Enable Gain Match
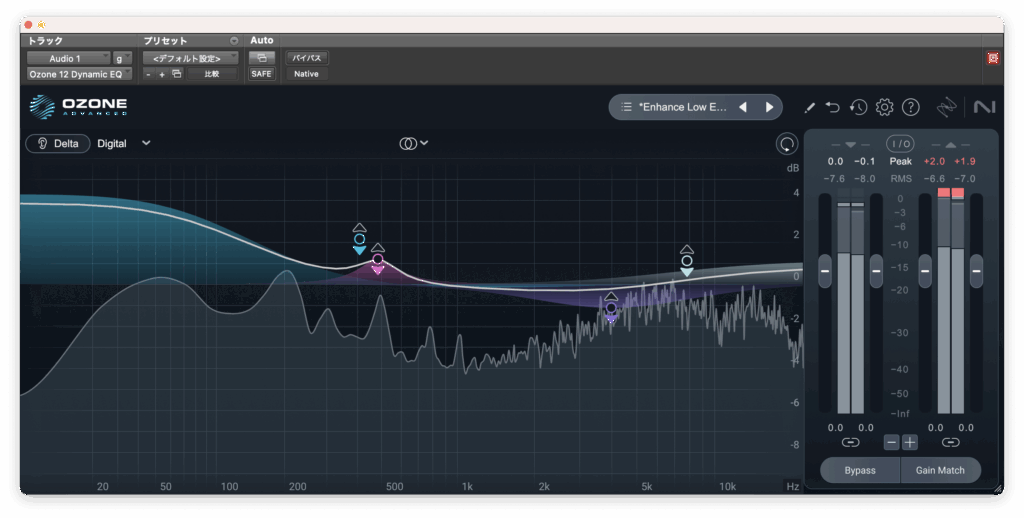Viewport: 1024px width, 518px height. (939, 470)
